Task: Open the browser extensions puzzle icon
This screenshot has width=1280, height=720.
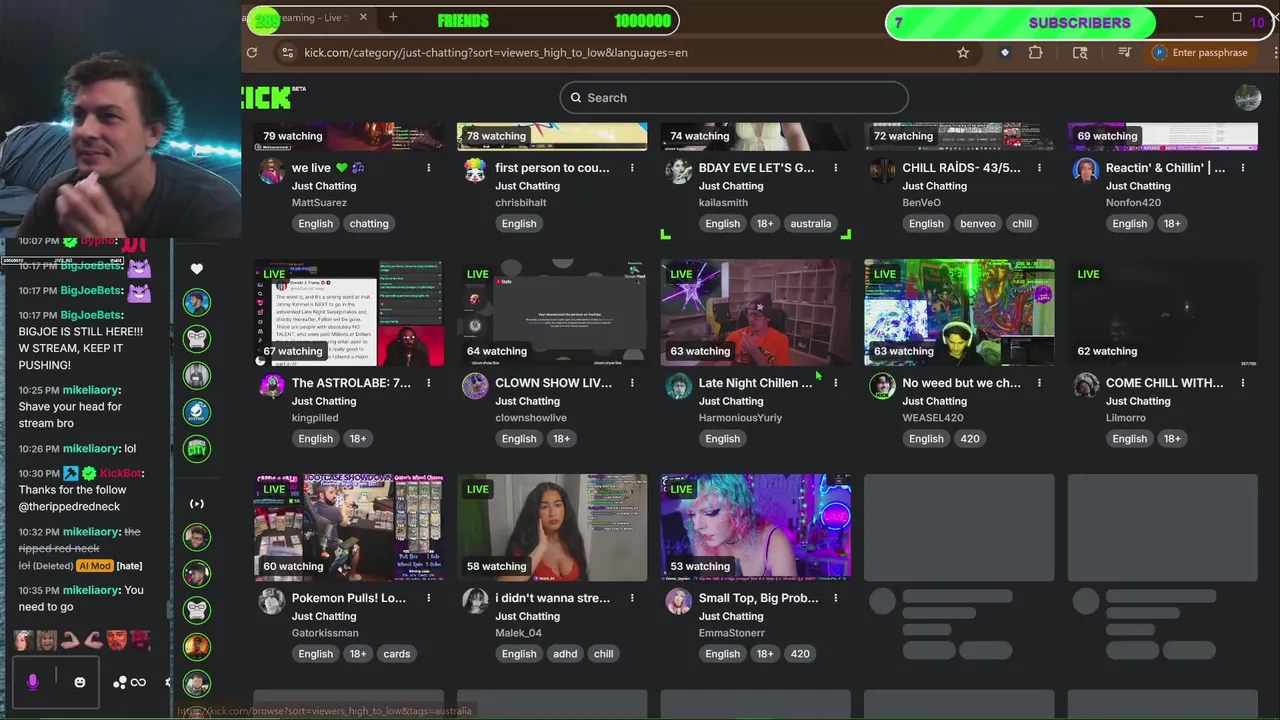Action: point(1036,53)
